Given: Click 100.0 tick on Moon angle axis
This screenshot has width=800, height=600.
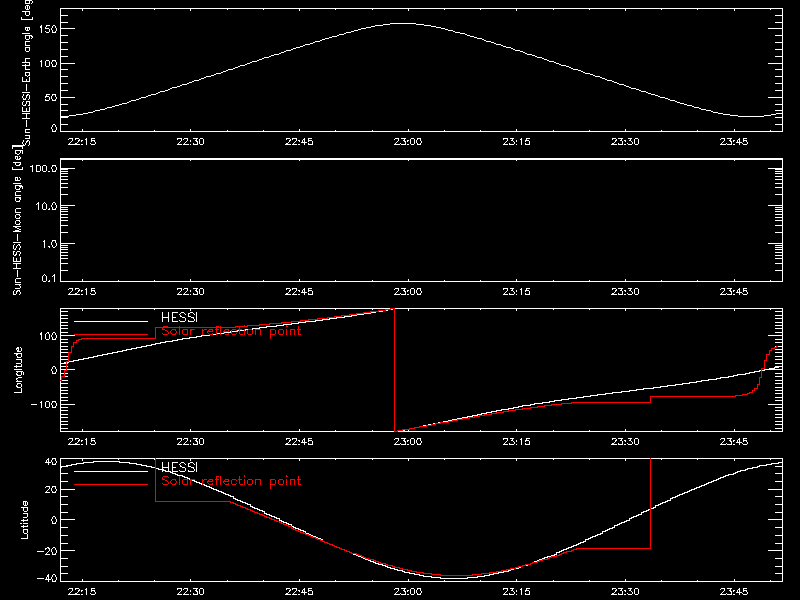Looking at the screenshot, I should point(43,169).
